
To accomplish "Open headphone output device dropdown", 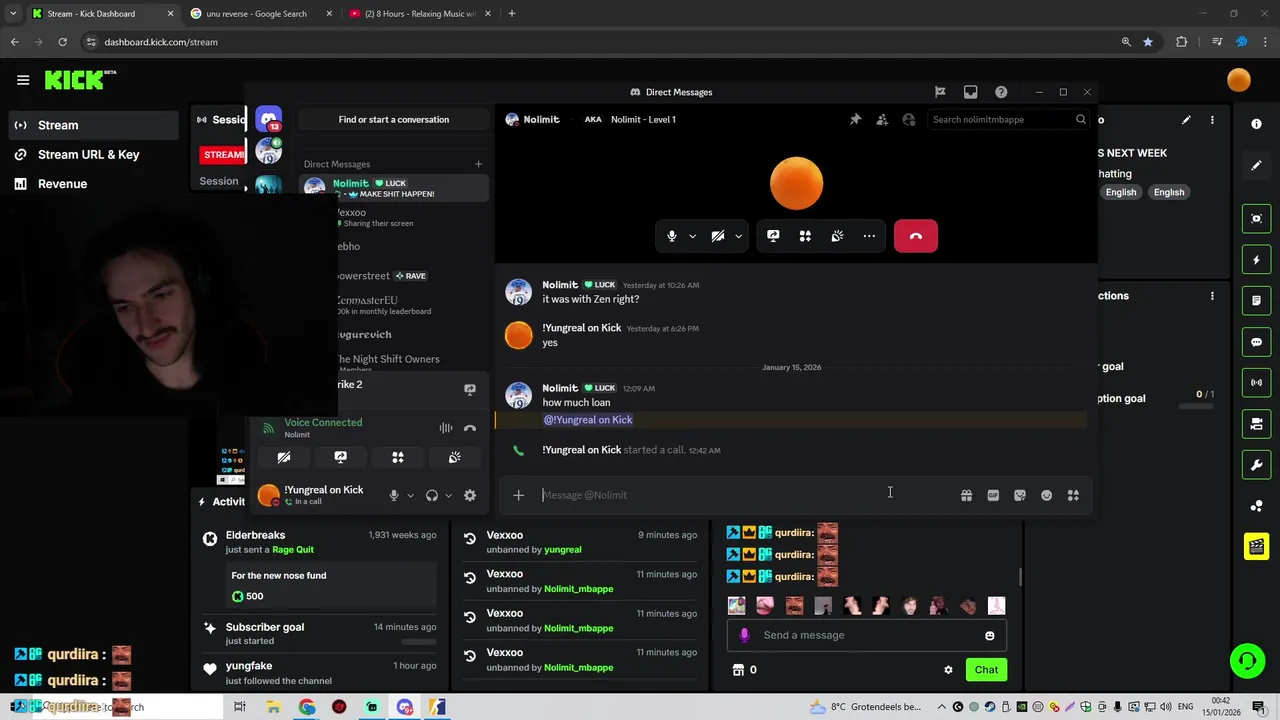I will (x=448, y=495).
